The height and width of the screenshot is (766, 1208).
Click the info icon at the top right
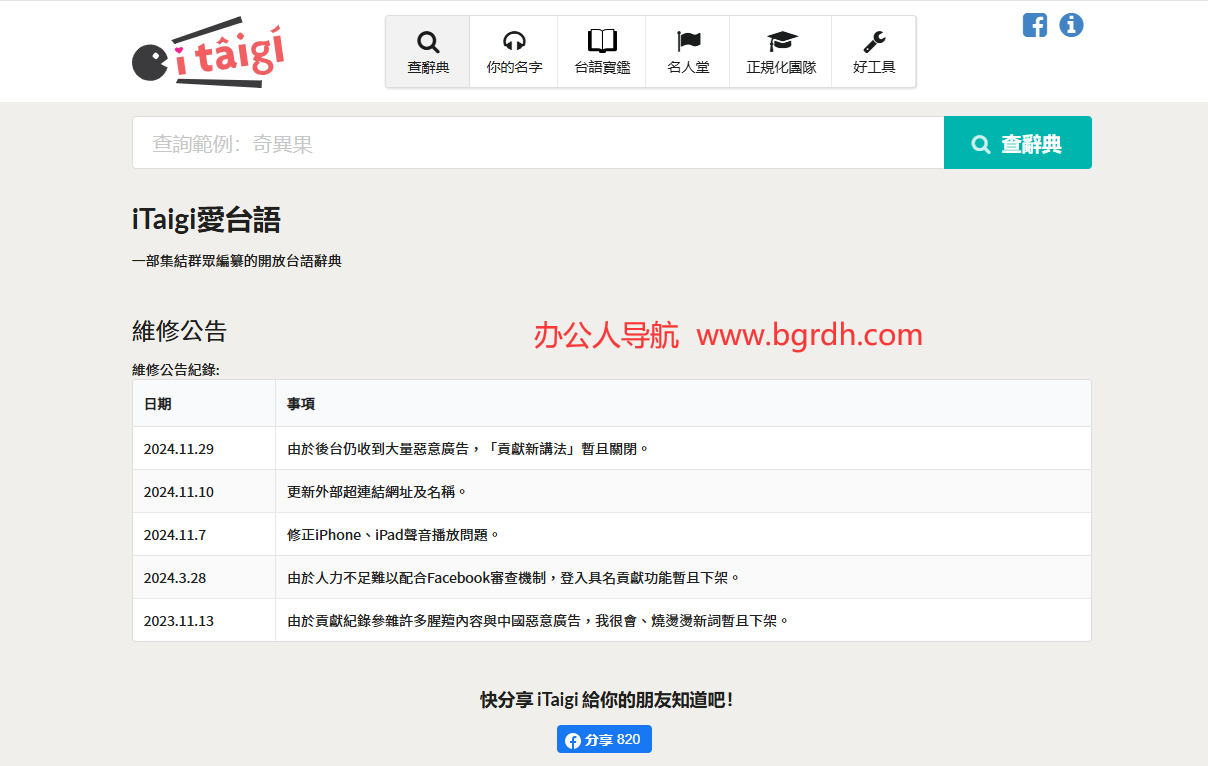[x=1071, y=25]
